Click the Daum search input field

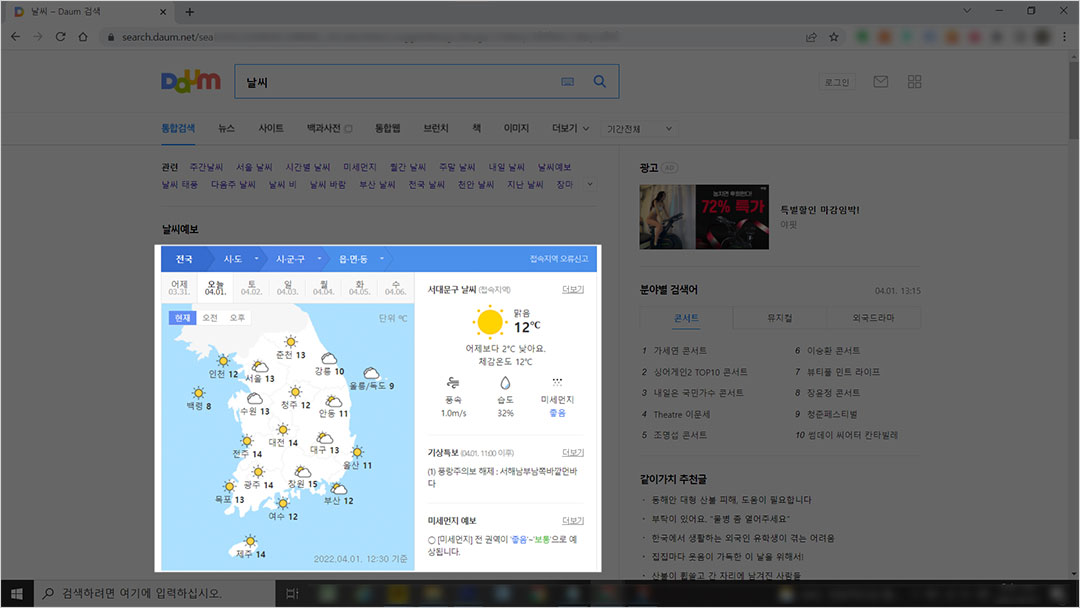point(398,82)
